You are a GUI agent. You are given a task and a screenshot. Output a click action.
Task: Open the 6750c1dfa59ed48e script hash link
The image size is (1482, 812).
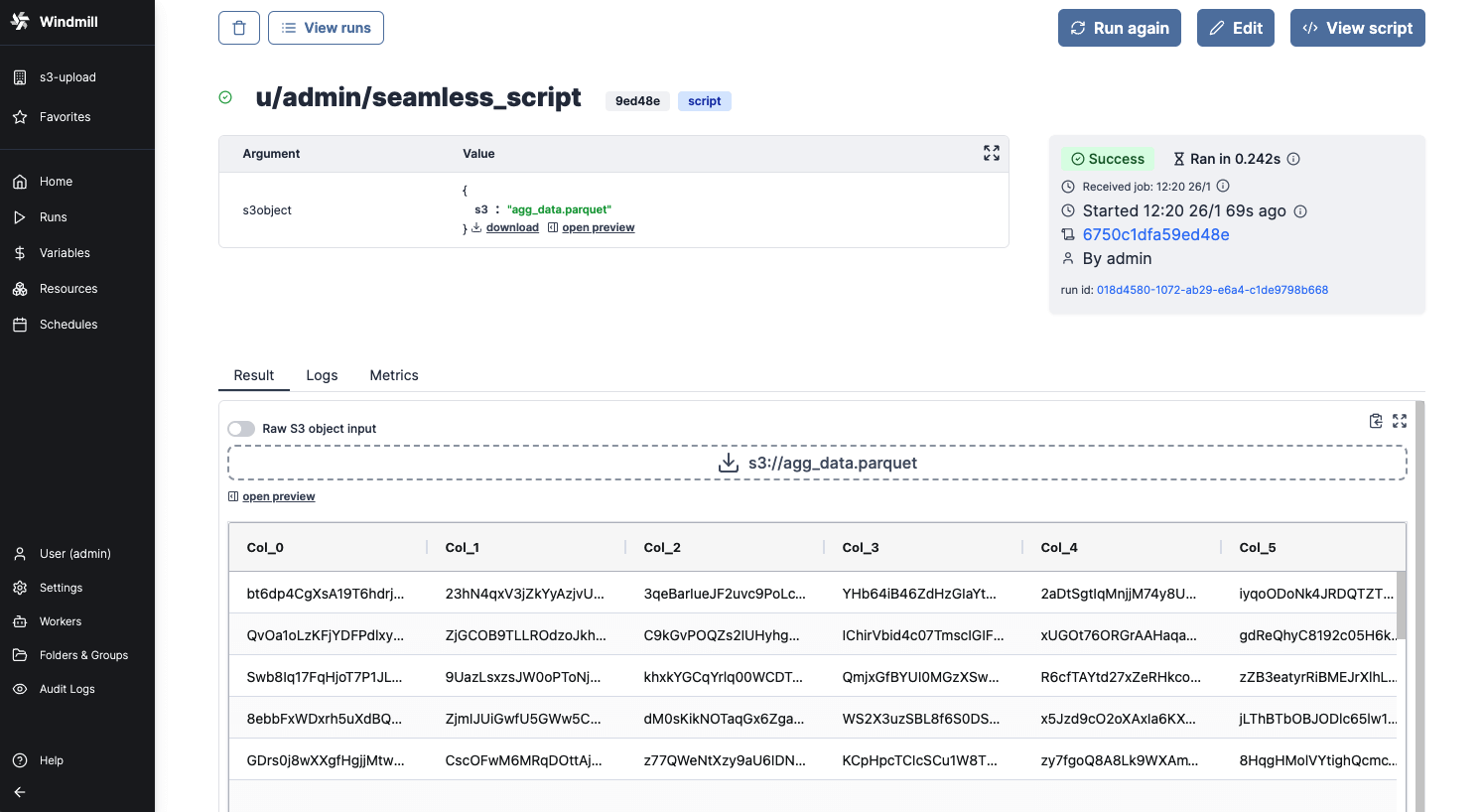click(x=1155, y=234)
